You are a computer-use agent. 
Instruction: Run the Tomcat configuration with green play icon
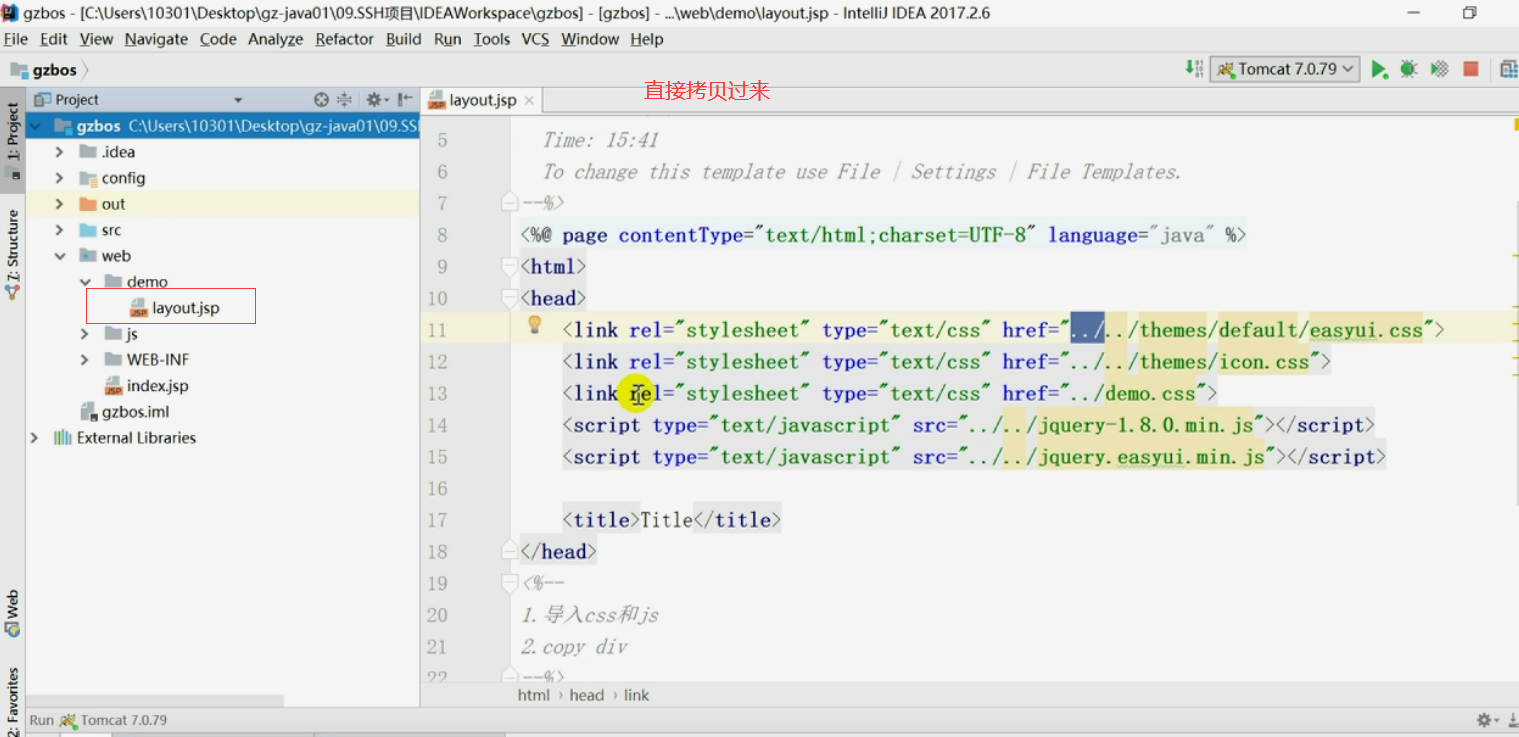(1379, 69)
